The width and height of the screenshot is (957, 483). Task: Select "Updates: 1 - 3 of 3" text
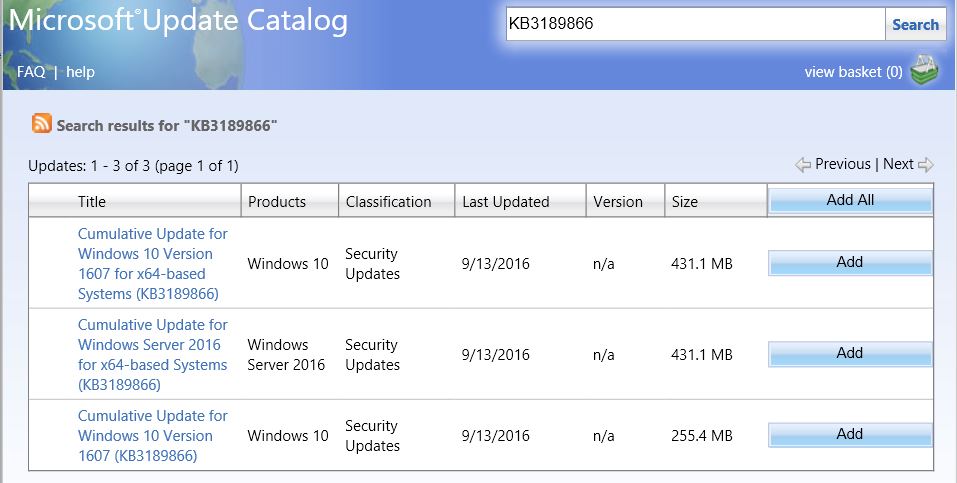88,166
